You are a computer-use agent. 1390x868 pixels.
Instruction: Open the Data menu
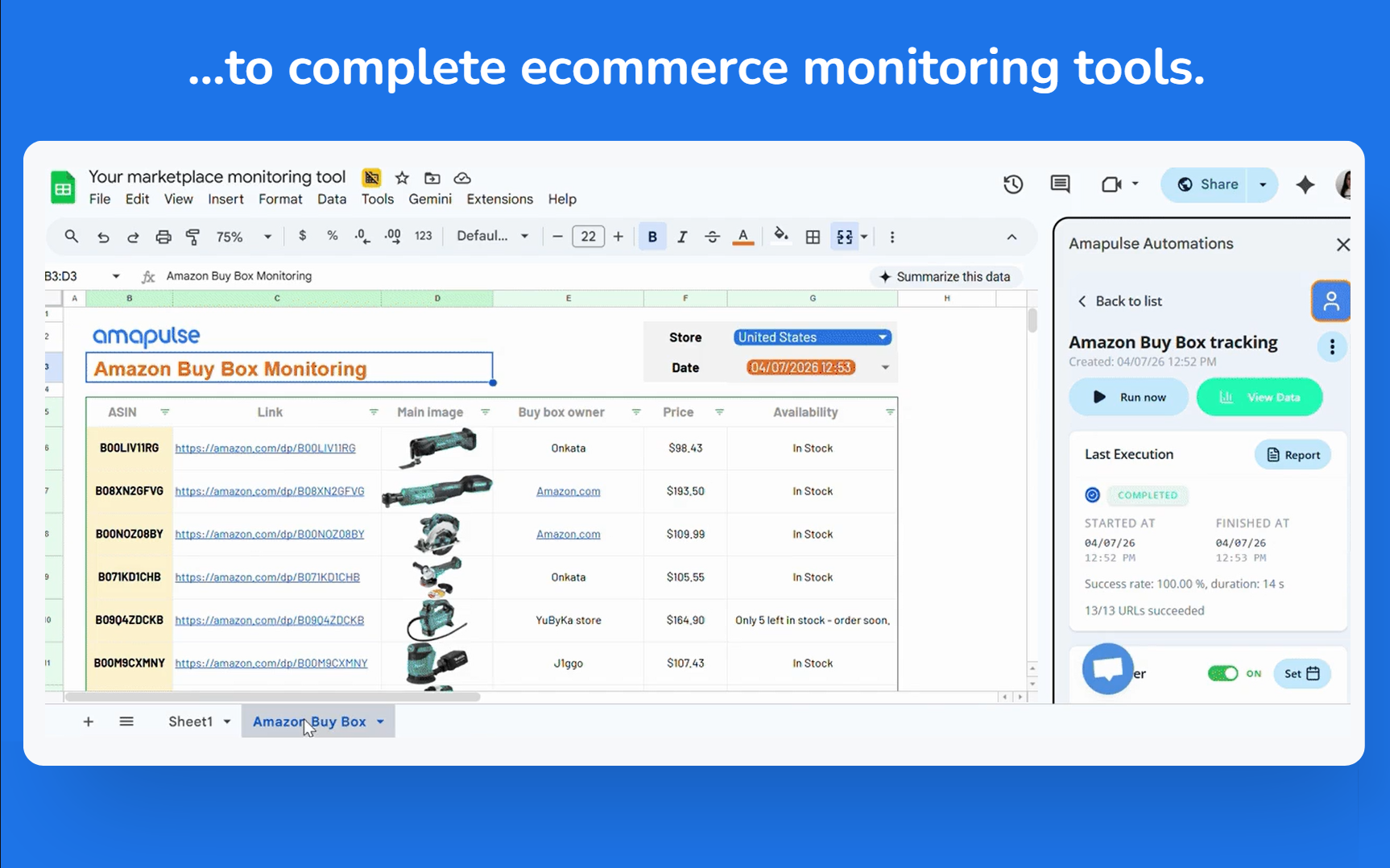(332, 199)
